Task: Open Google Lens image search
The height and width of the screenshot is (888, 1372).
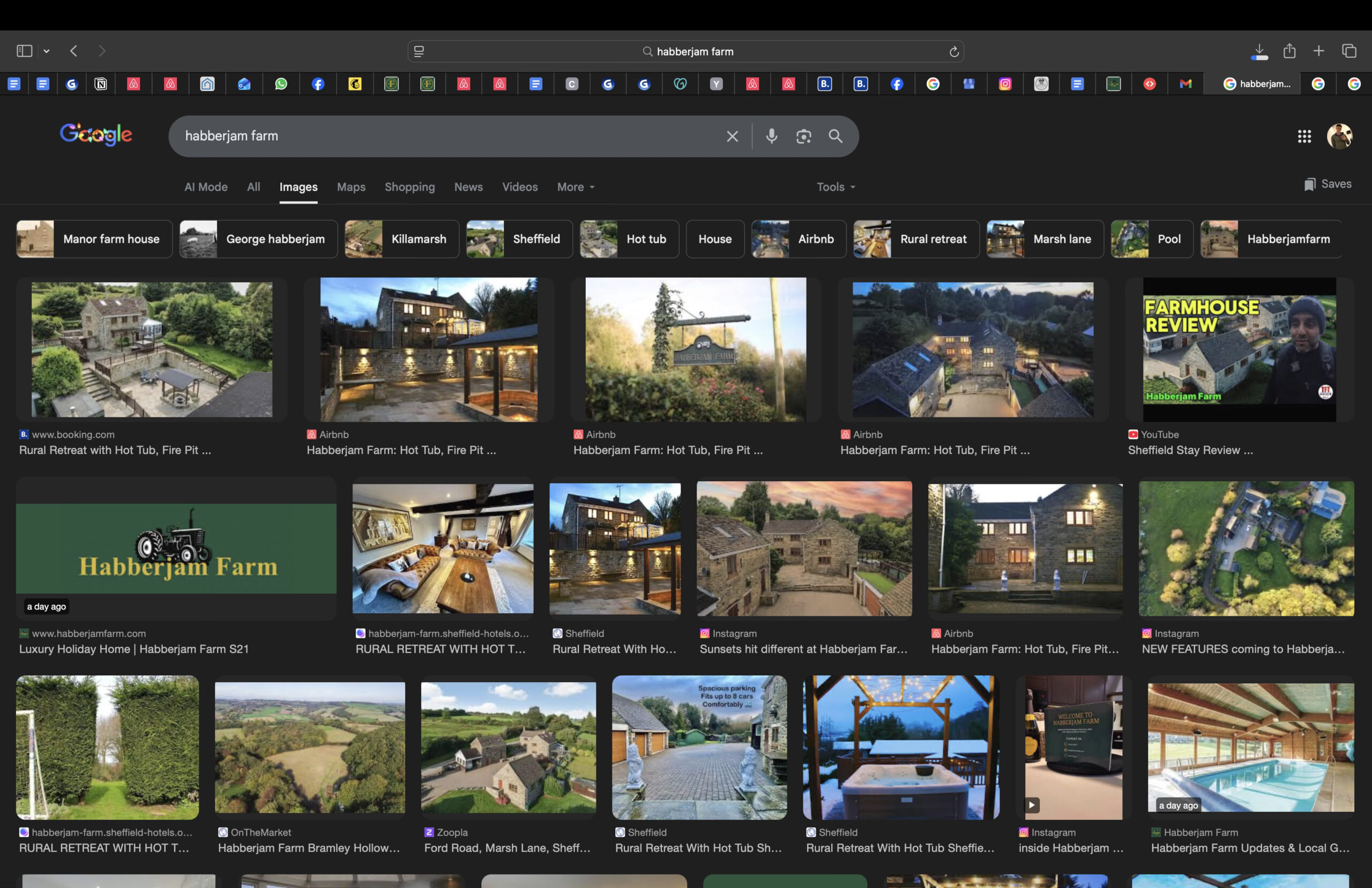Action: click(803, 136)
